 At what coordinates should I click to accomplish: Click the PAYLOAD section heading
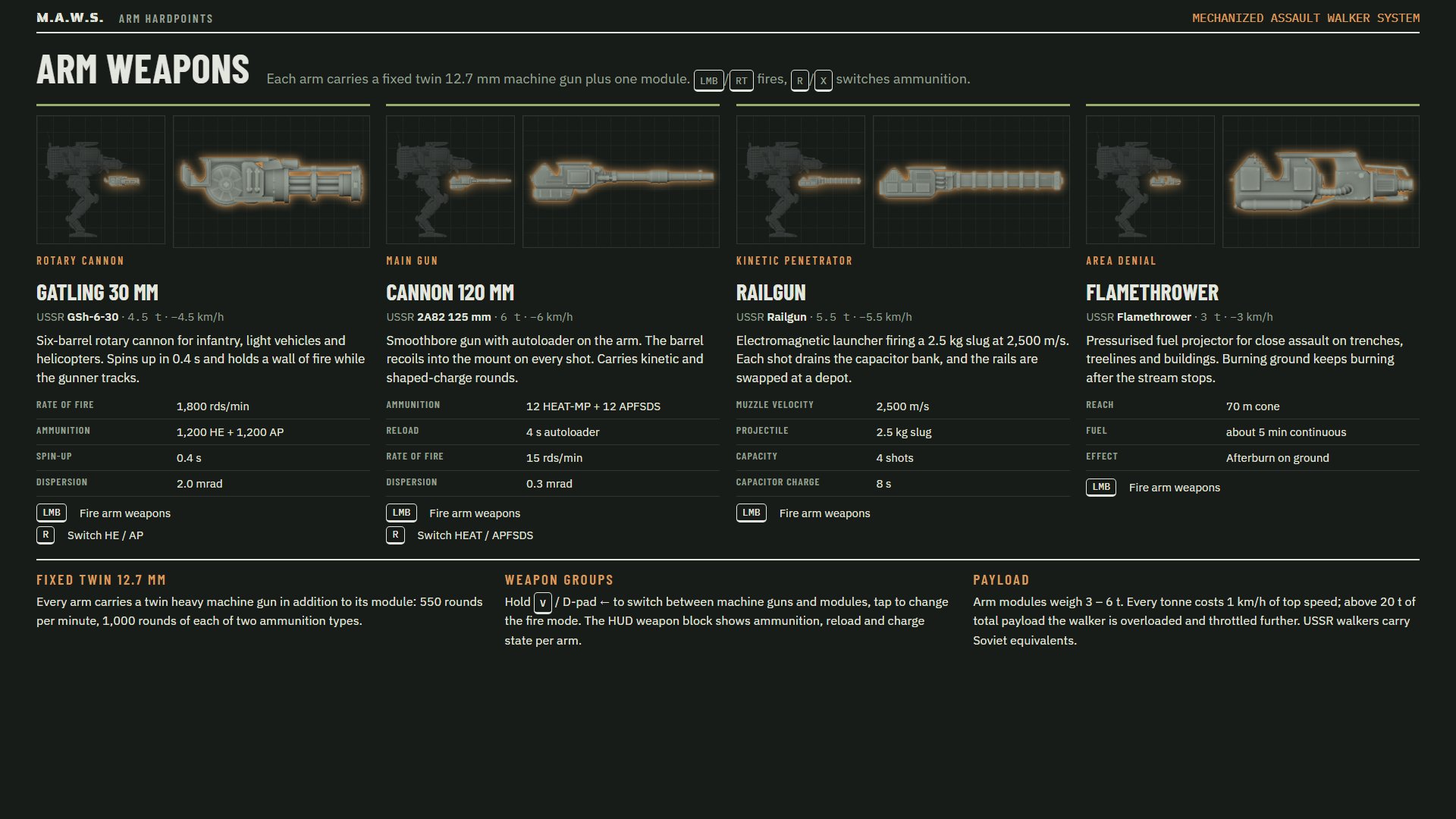click(x=1001, y=580)
